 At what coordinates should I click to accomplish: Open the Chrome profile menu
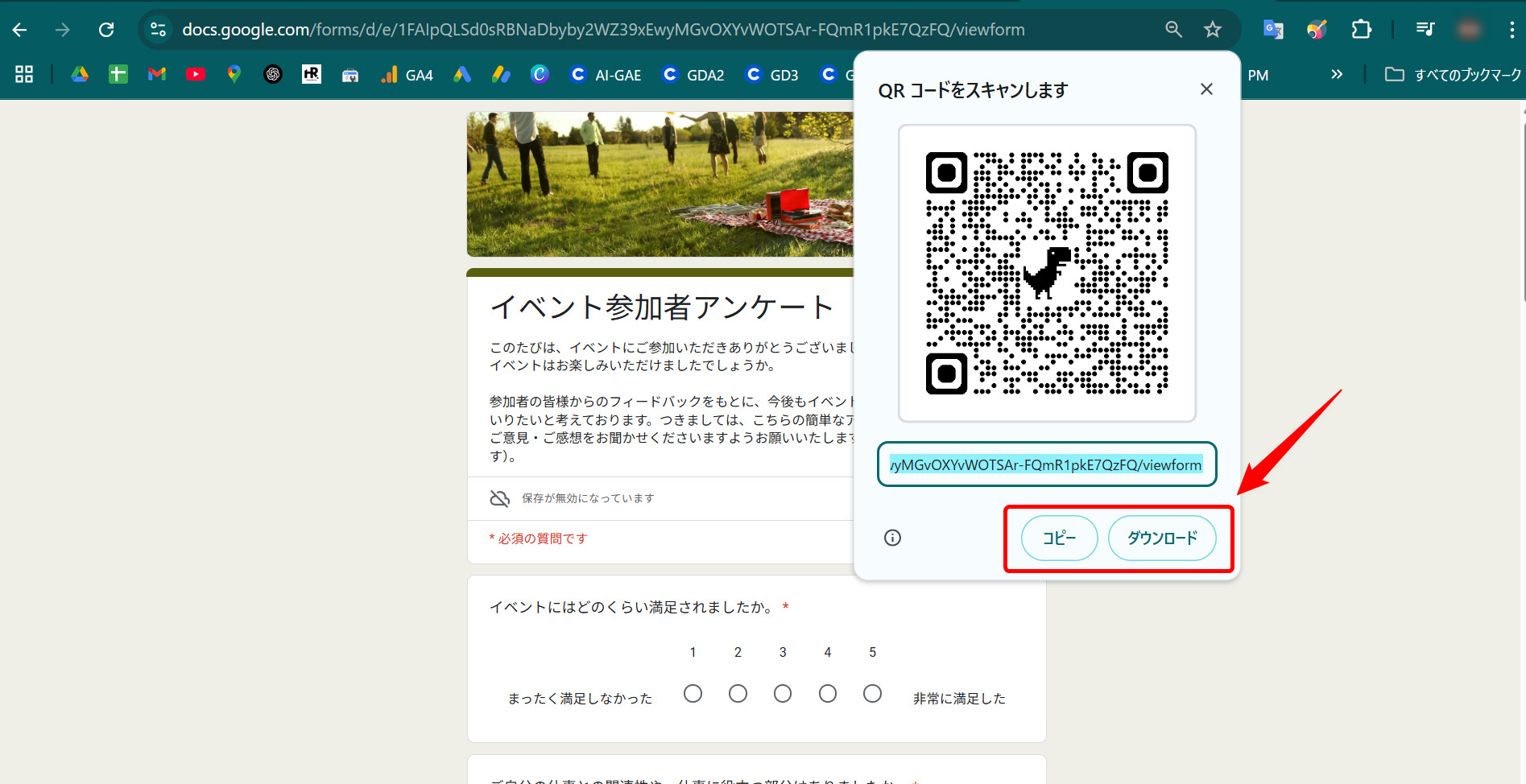pyautogui.click(x=1468, y=29)
